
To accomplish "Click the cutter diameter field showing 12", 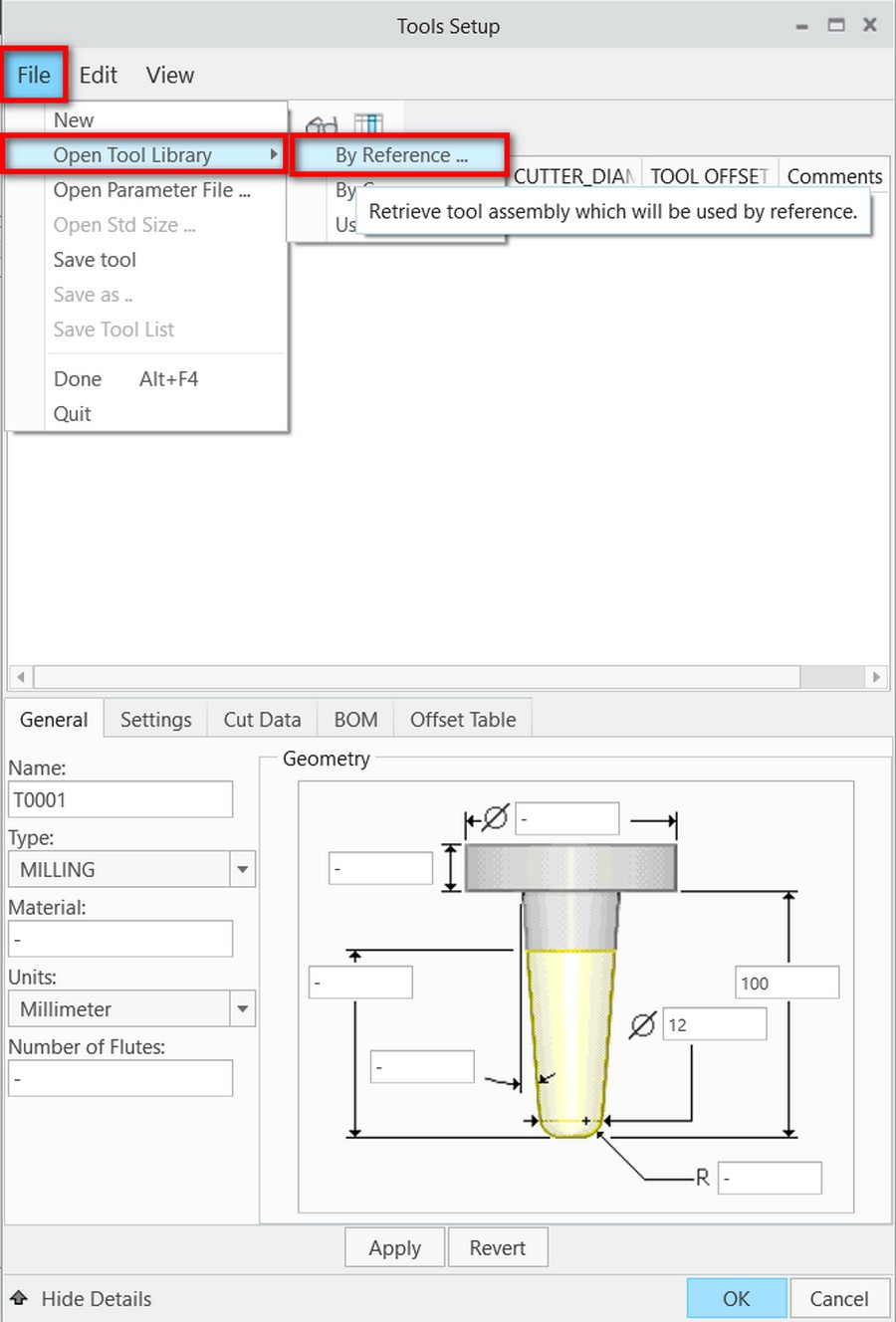I will coord(715,1024).
